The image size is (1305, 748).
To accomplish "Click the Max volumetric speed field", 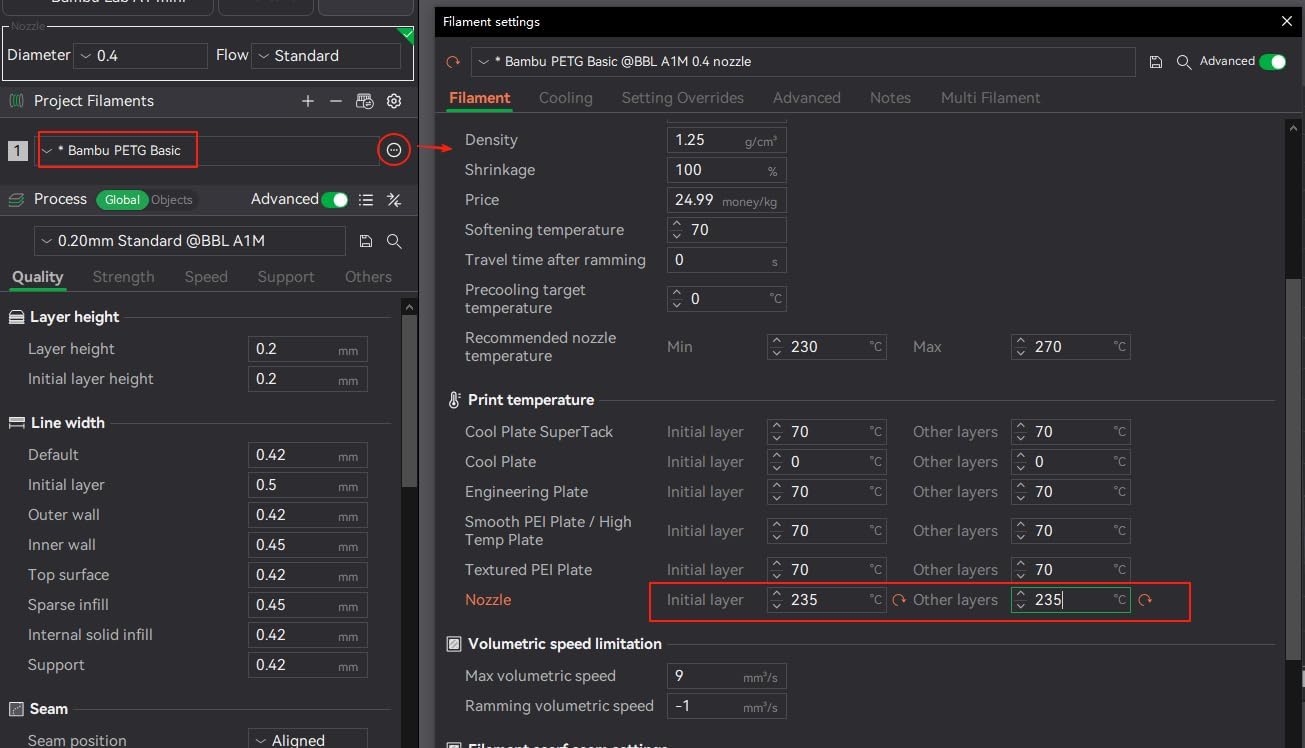I will coord(726,676).
